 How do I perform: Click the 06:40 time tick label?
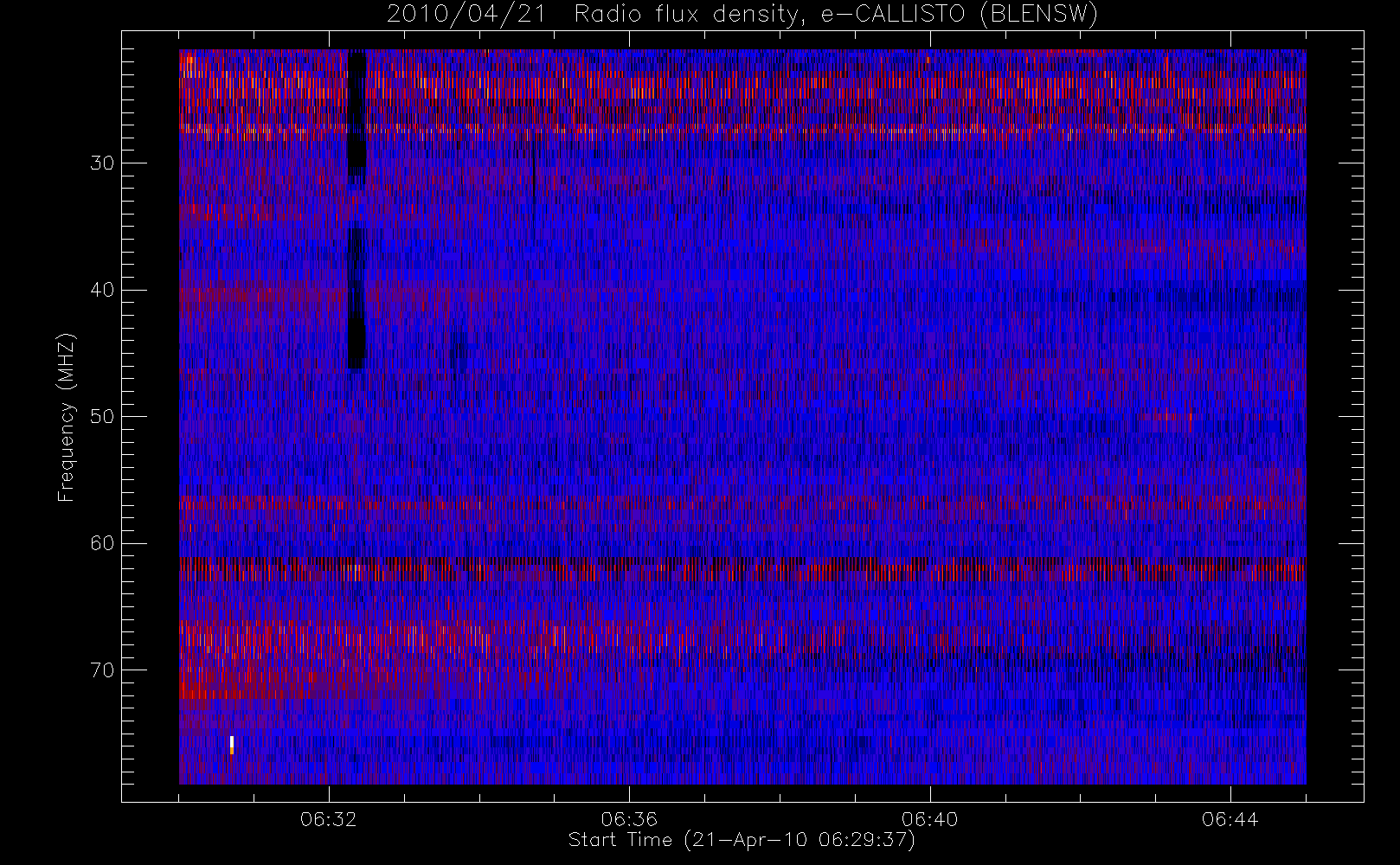click(x=929, y=819)
